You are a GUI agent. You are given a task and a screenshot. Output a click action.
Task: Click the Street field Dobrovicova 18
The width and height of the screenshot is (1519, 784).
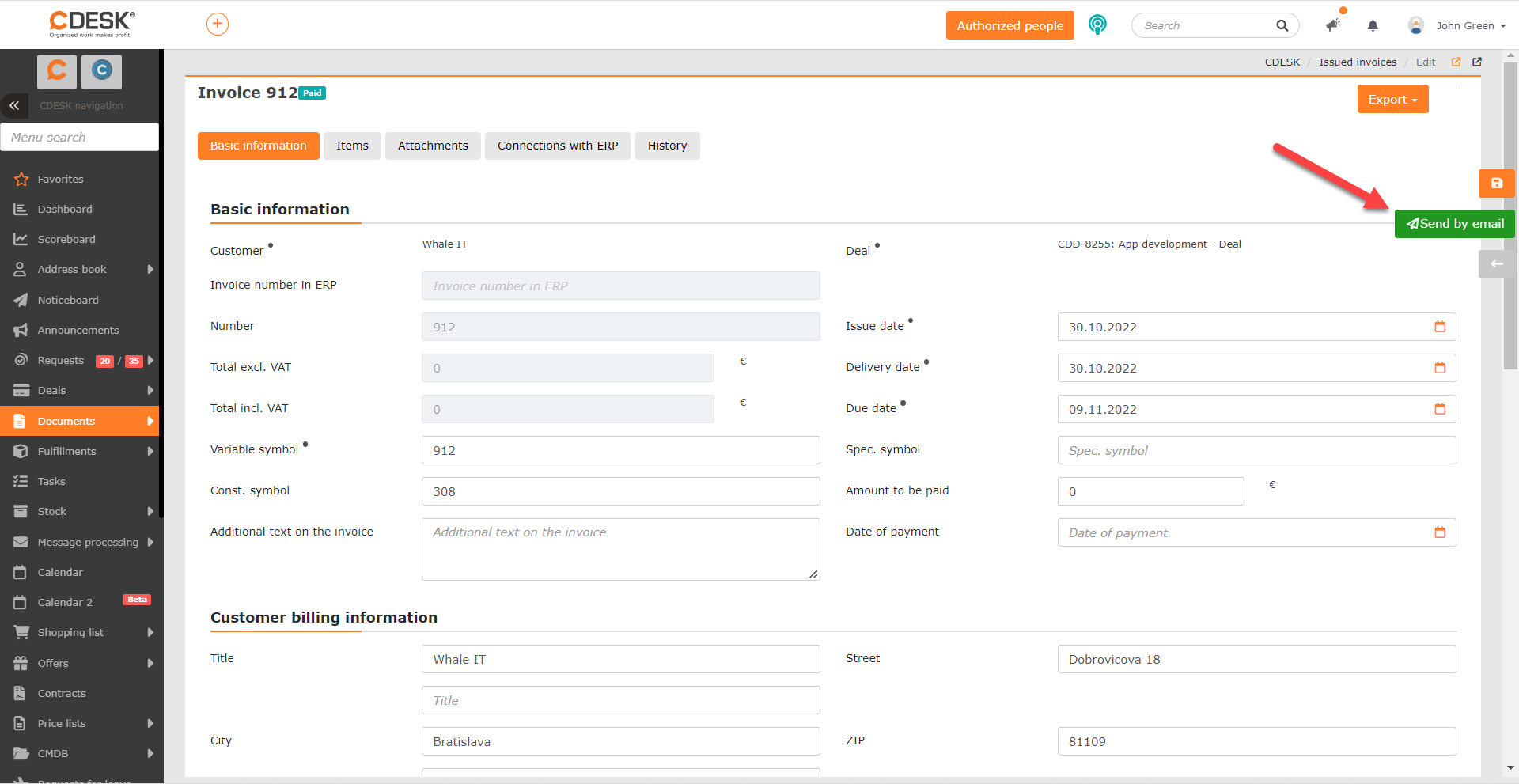click(1257, 659)
